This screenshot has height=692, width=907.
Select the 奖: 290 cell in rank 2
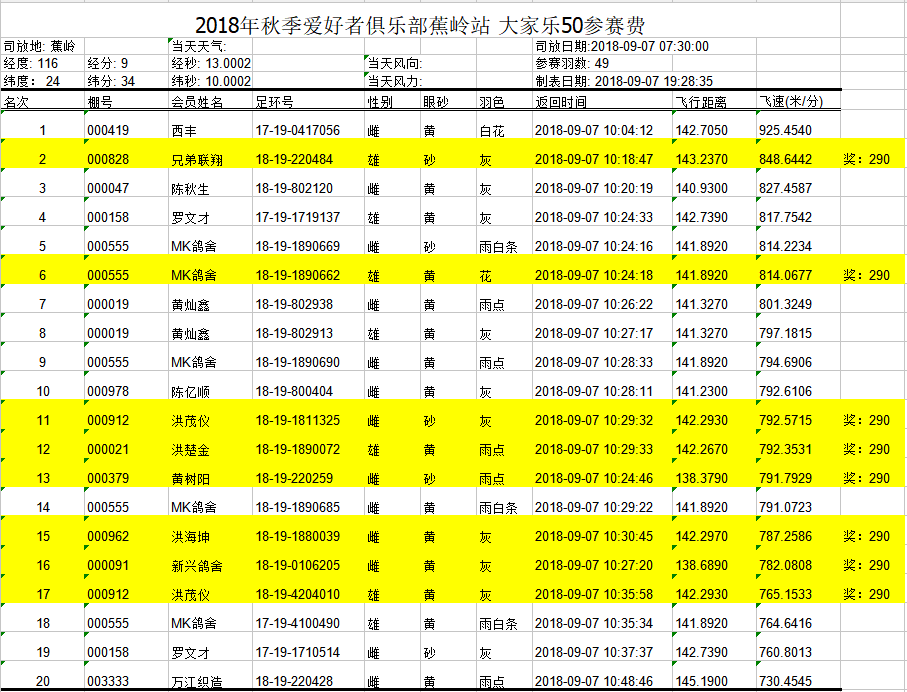(x=866, y=160)
